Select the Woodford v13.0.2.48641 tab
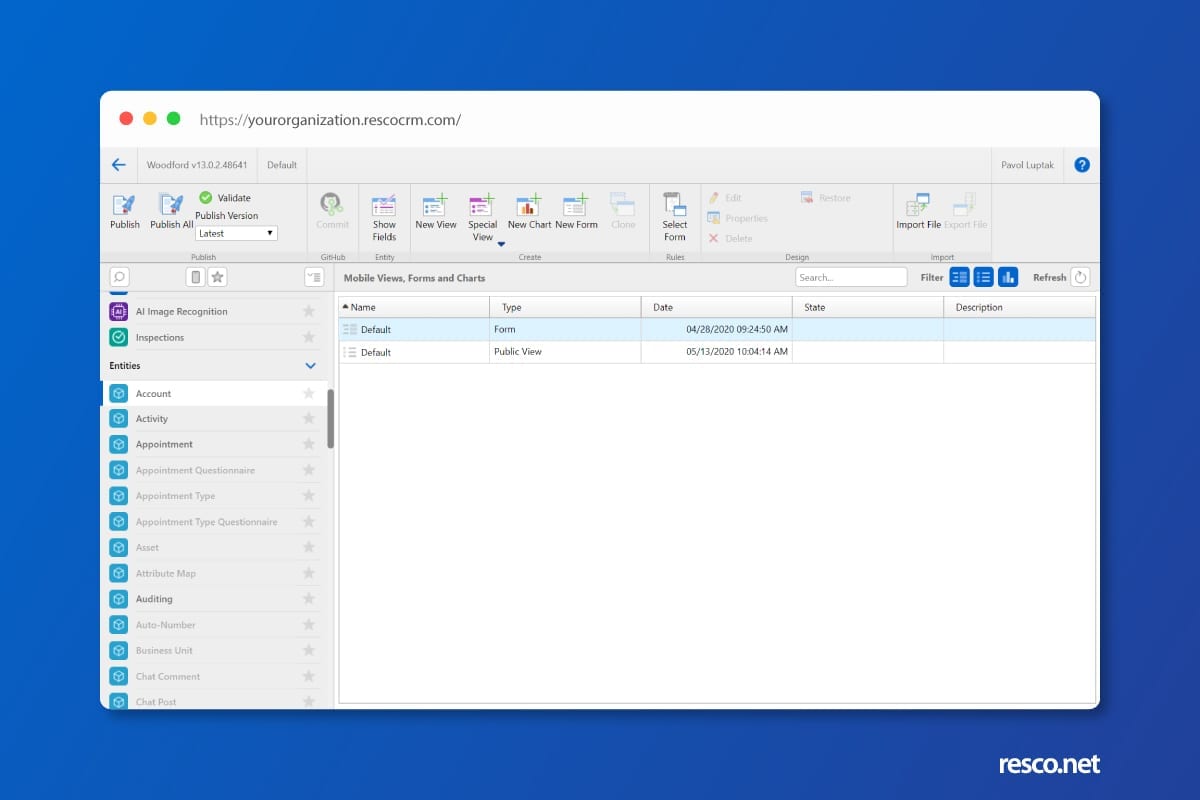 (197, 165)
